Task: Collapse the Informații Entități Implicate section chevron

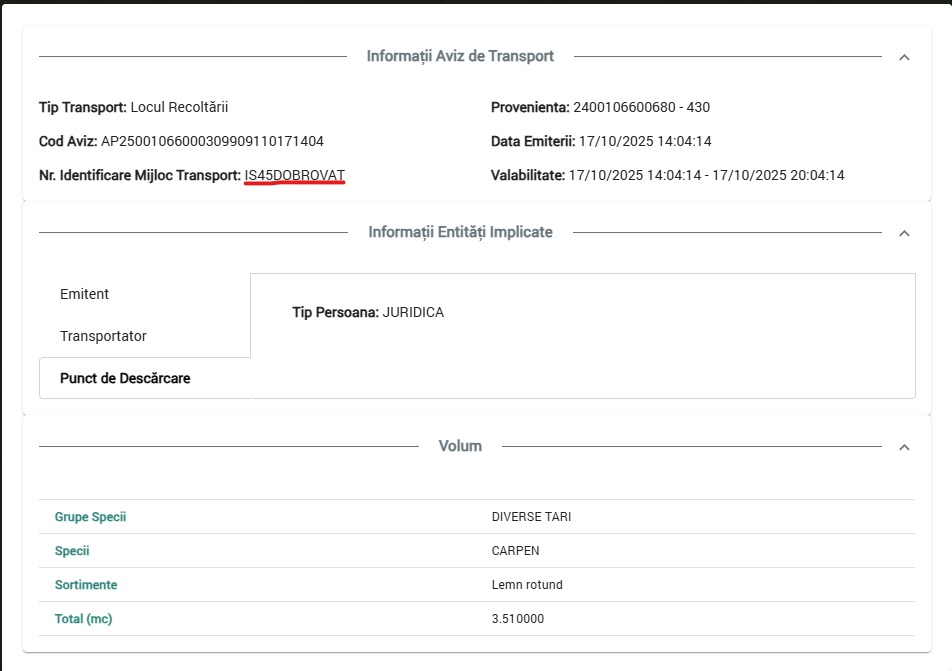Action: (904, 233)
